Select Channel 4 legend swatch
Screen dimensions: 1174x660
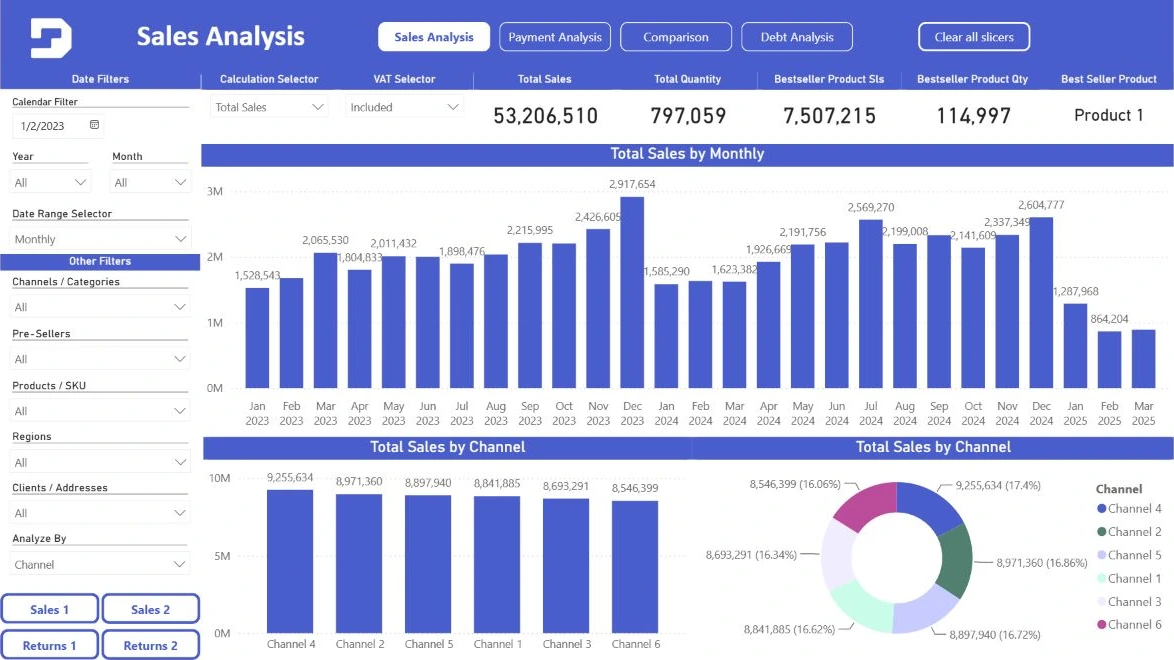(x=1101, y=509)
